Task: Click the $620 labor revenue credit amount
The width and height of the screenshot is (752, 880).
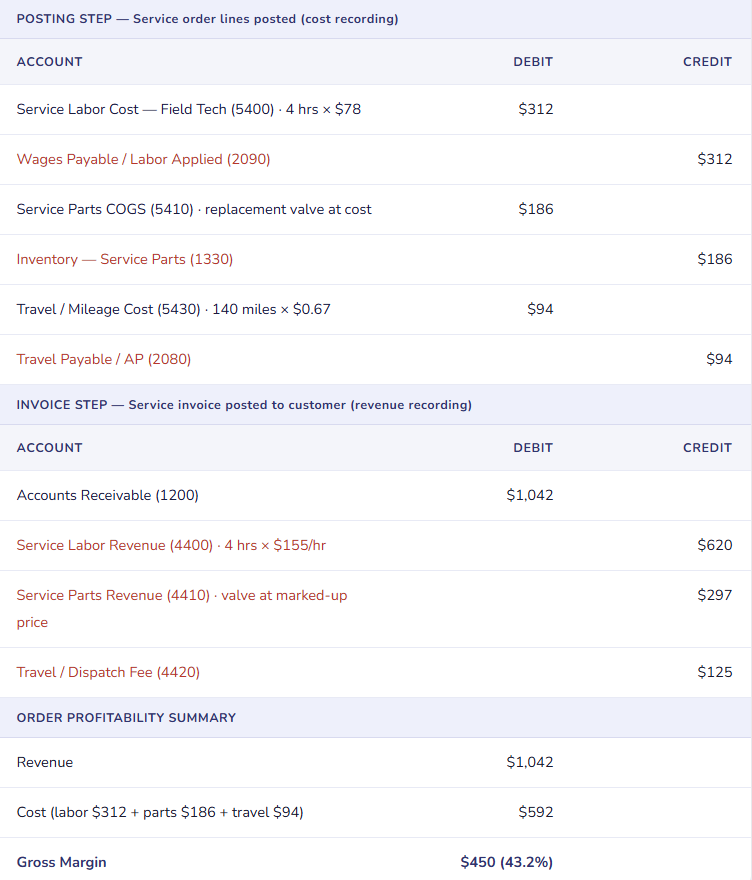Action: (714, 545)
